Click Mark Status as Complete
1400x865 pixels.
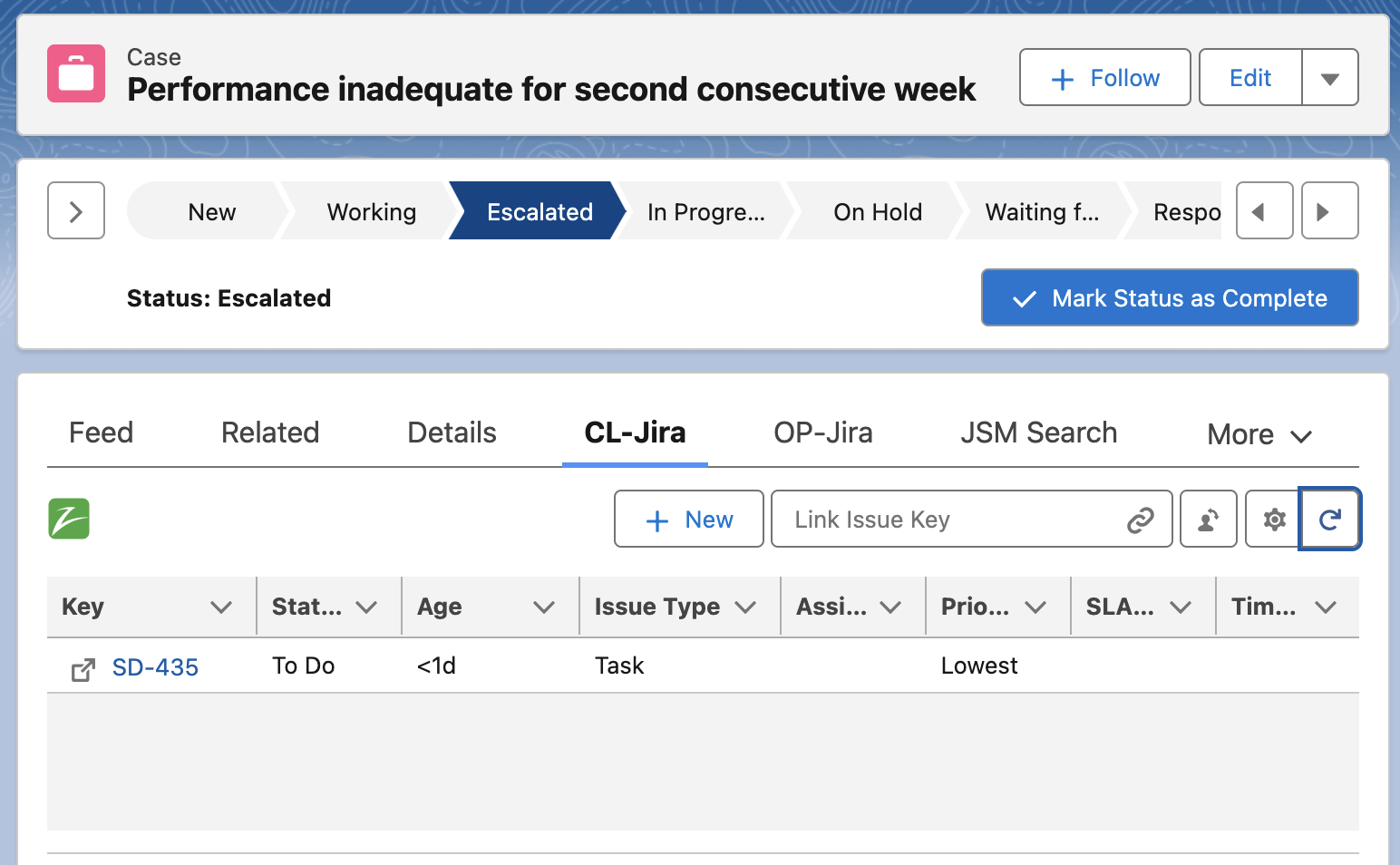[x=1169, y=298]
